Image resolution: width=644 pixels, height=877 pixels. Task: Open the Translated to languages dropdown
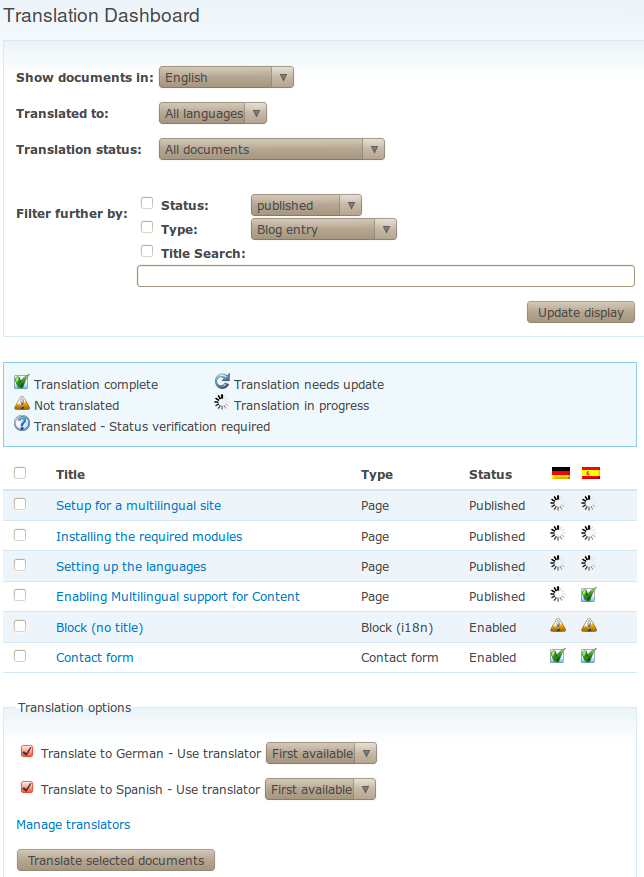point(213,113)
